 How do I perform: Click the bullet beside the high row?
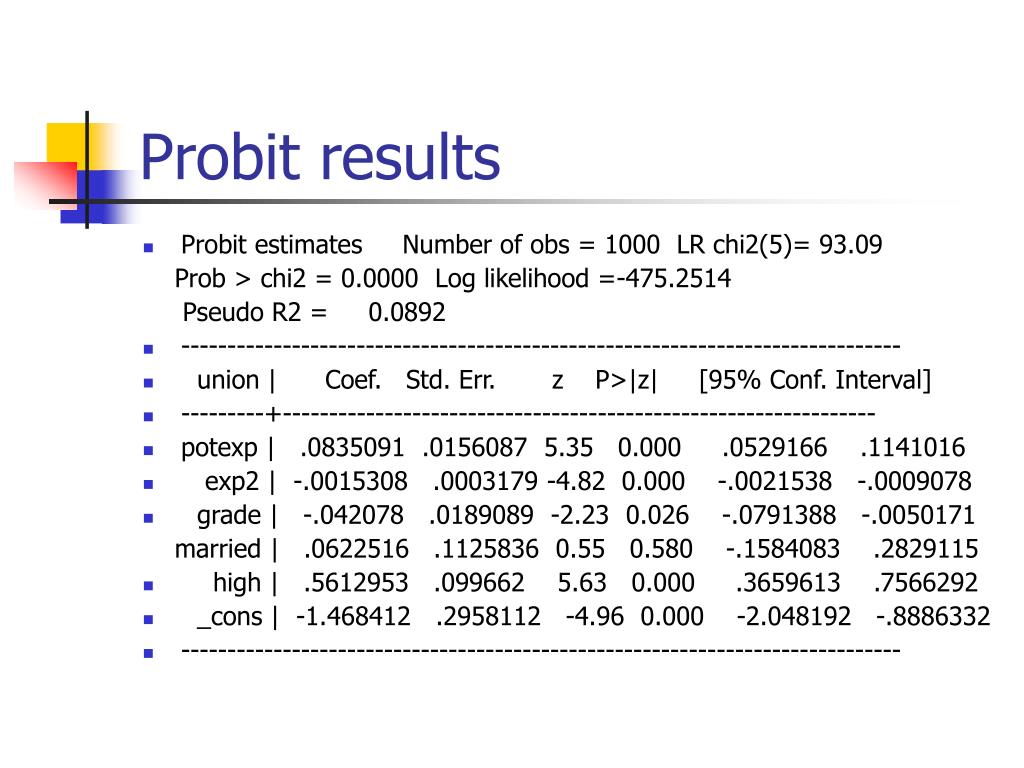point(148,586)
